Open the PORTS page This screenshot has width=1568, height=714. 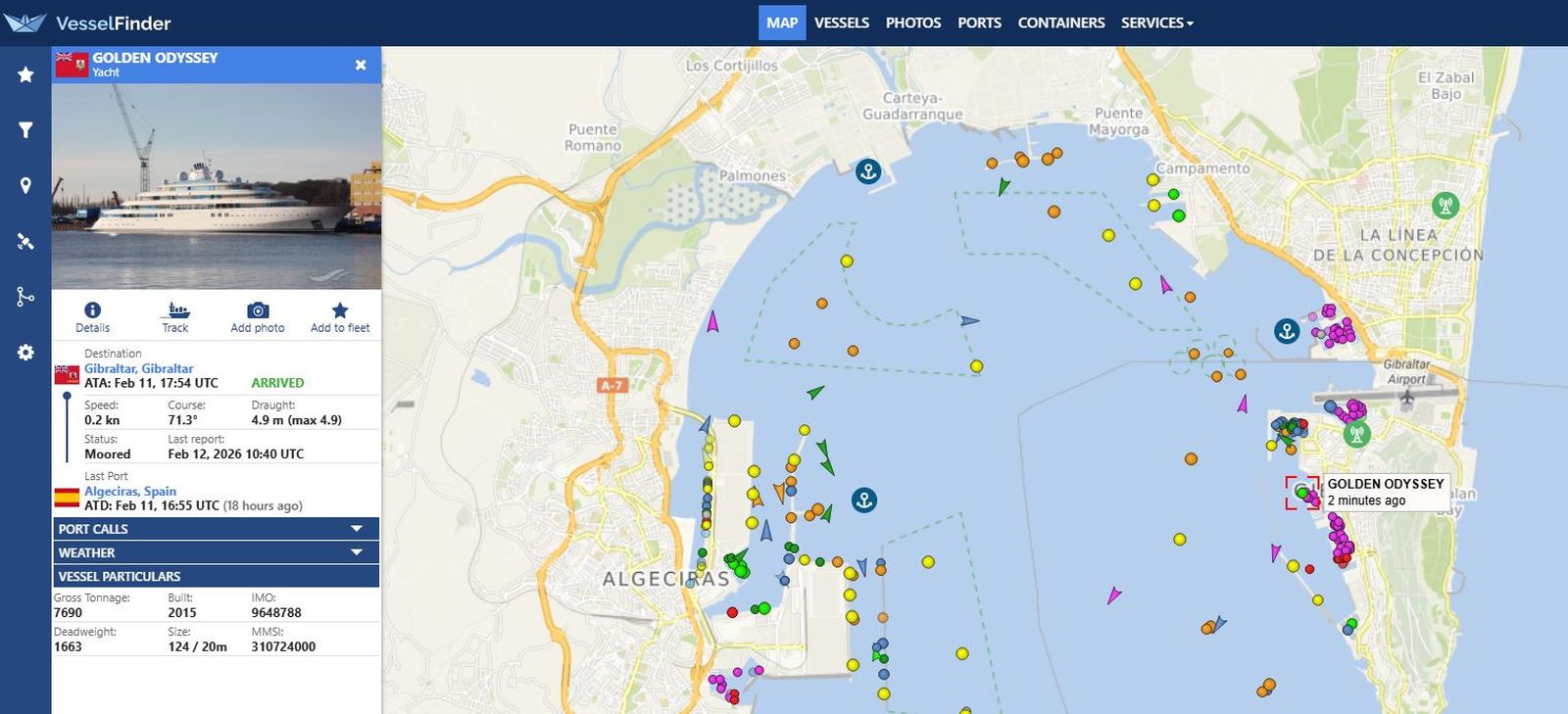tap(979, 23)
